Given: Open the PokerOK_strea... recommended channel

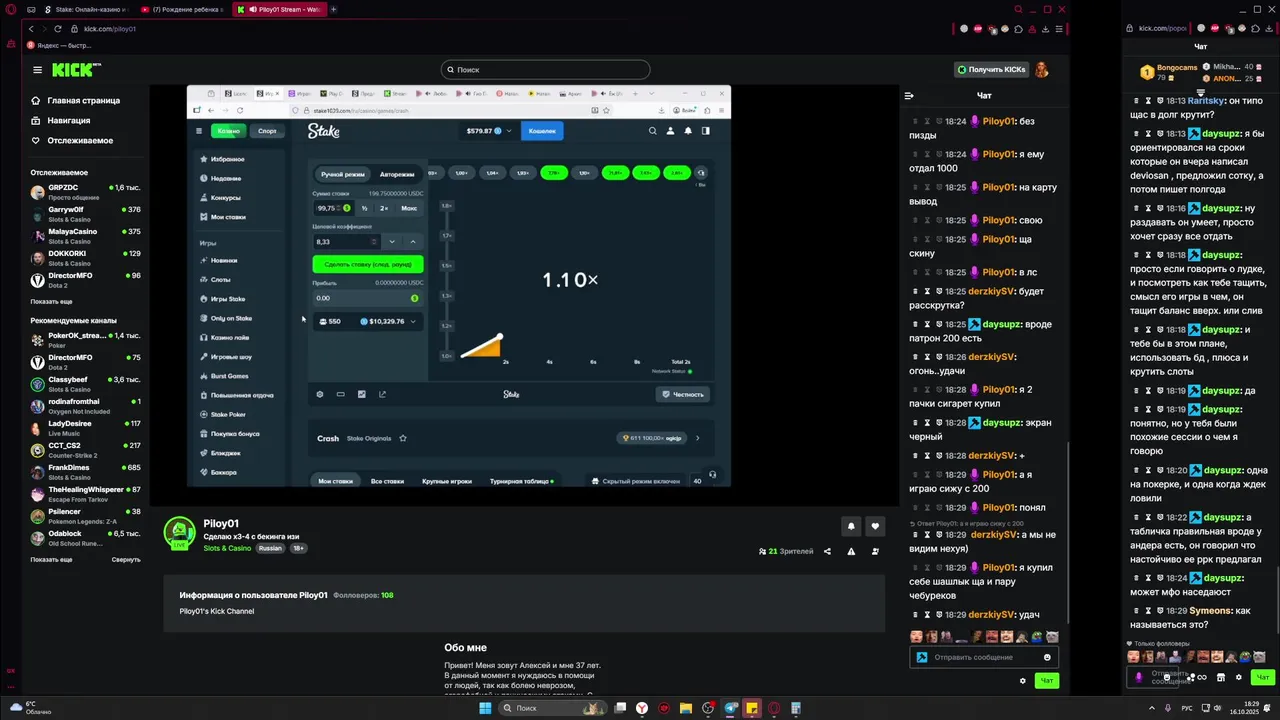Looking at the screenshot, I should 86,340.
